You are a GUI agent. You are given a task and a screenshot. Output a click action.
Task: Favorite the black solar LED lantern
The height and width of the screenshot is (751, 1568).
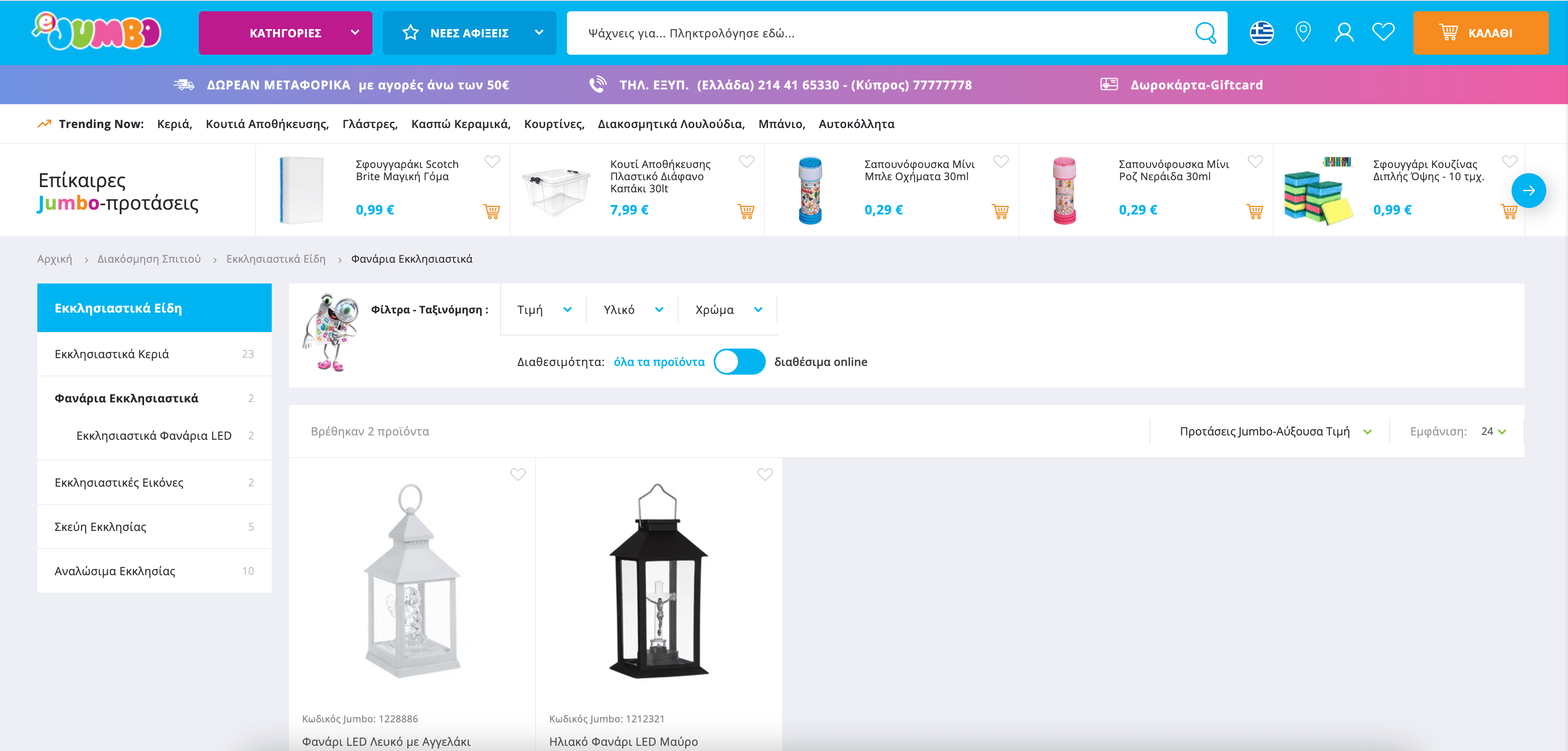coord(764,475)
